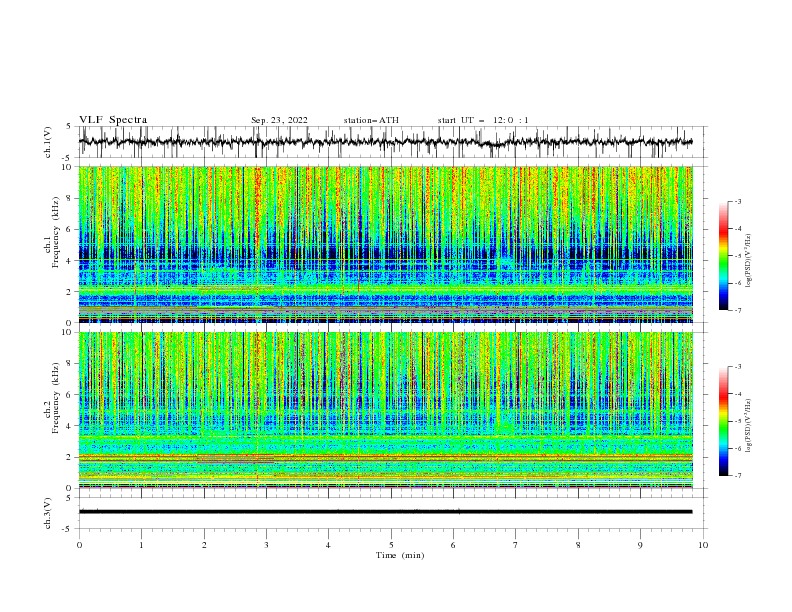Click time axis tick label "6"

click(x=453, y=545)
